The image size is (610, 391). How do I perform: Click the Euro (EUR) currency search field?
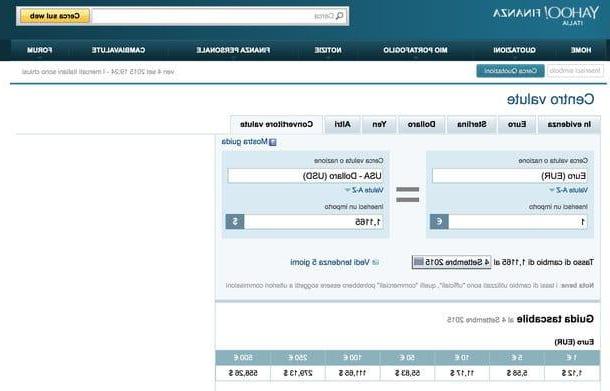pos(510,176)
